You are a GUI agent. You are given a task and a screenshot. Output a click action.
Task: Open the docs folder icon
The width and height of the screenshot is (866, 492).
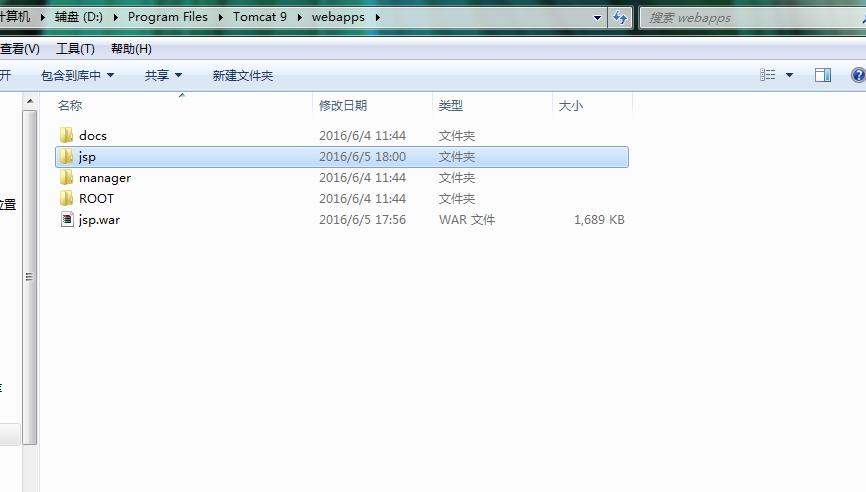click(66, 135)
